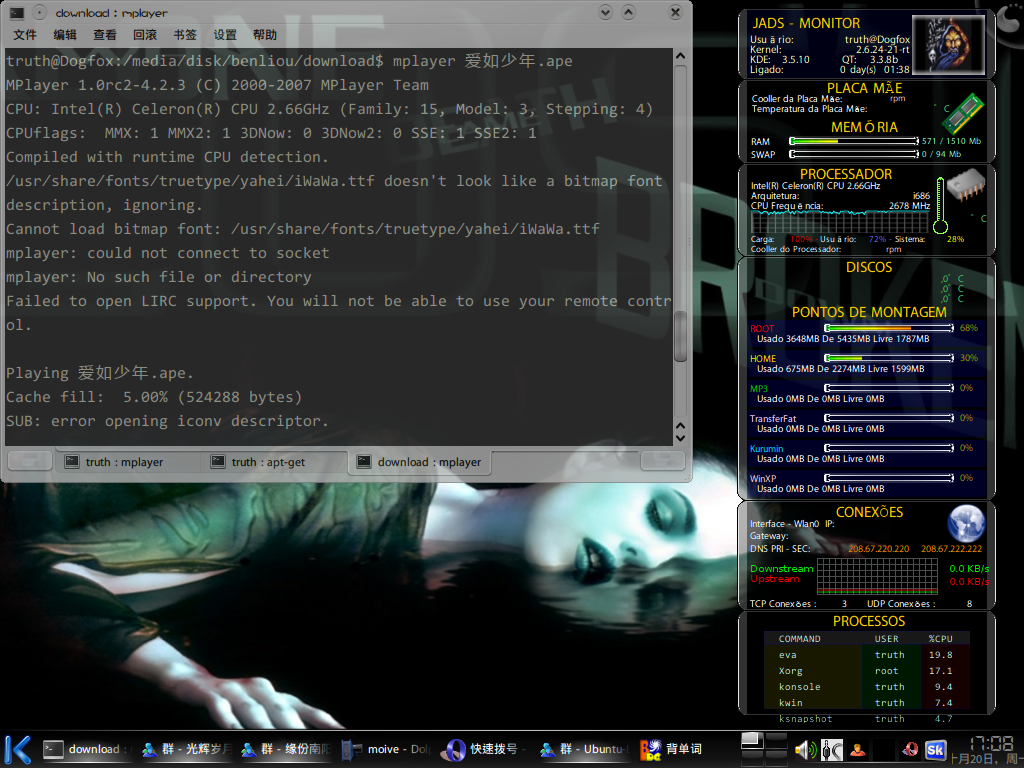Click the 'WinXP' mount label

coord(763,479)
